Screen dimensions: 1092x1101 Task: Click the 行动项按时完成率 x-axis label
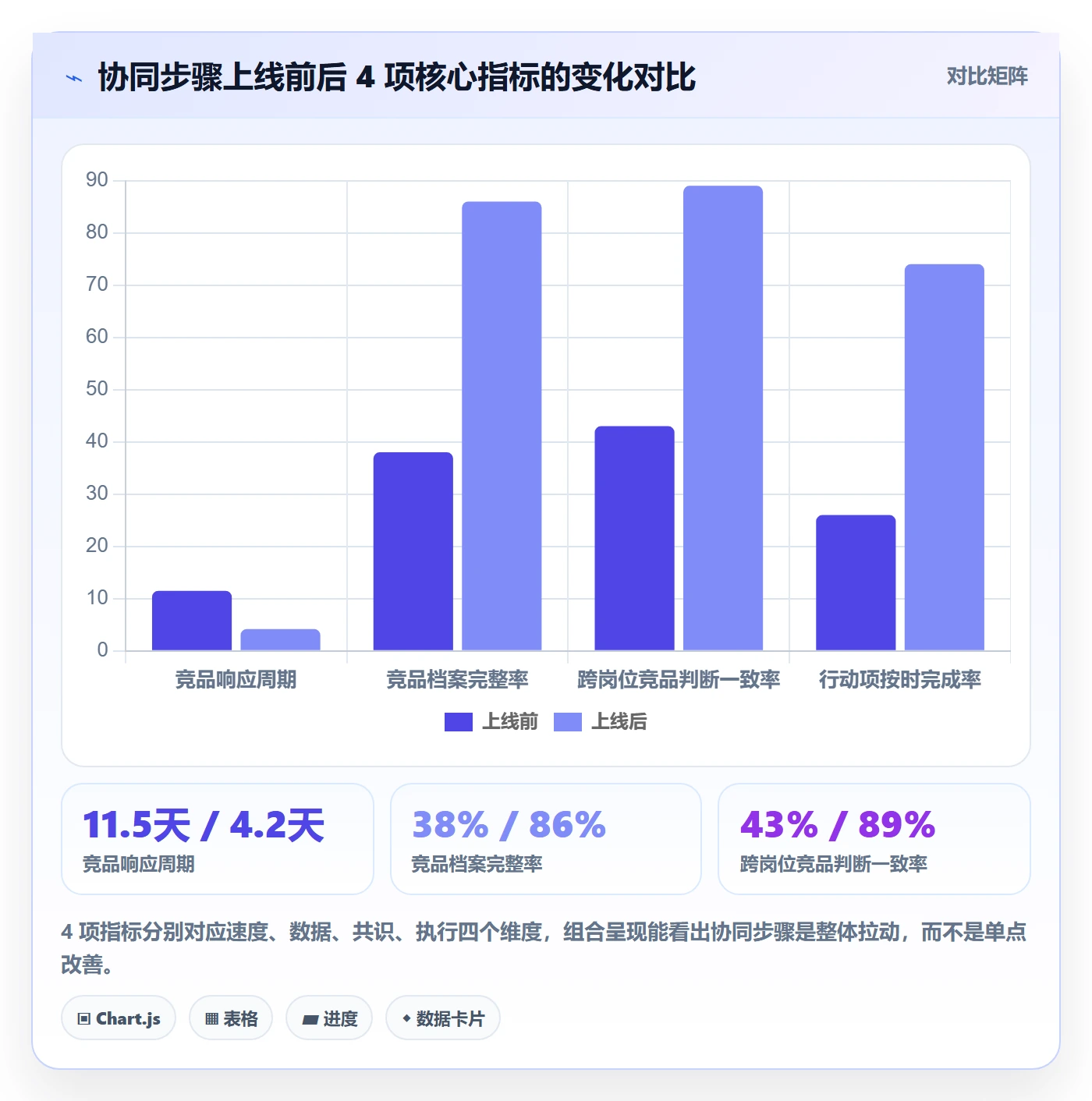900,680
